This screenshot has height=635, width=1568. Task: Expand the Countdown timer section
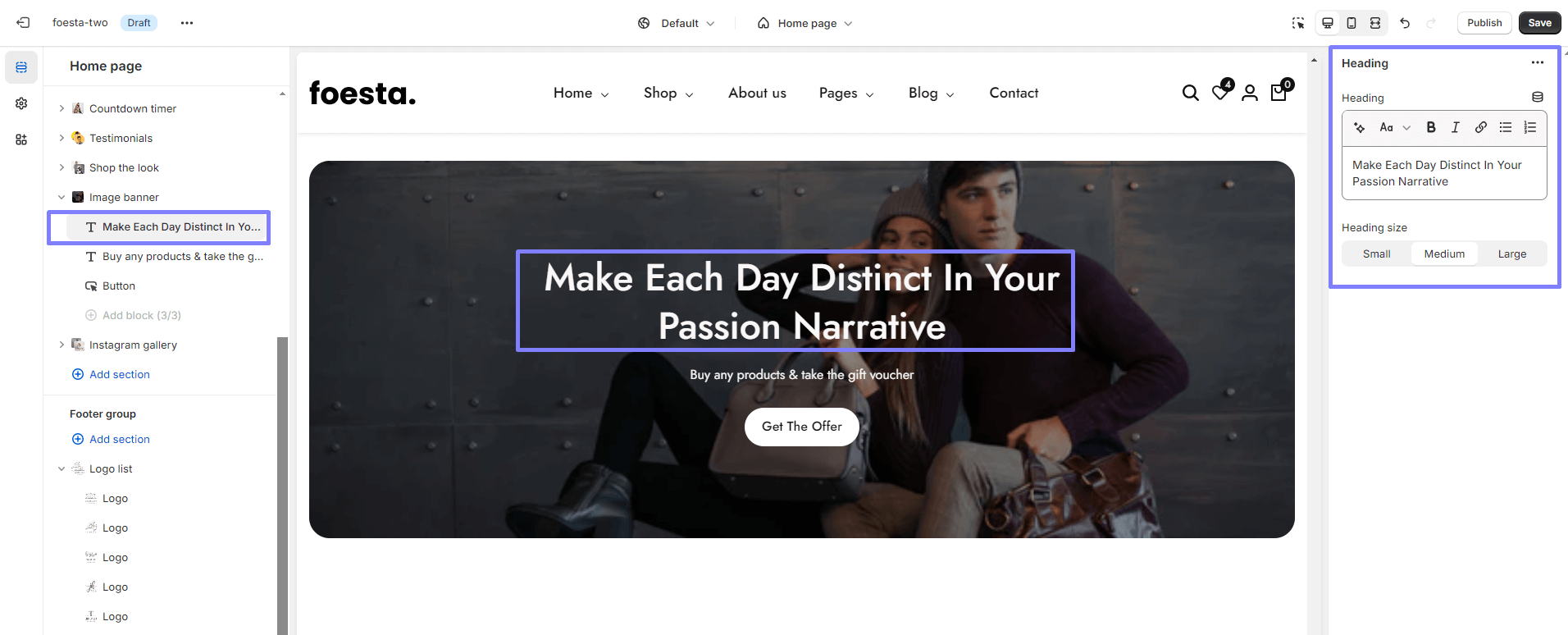pyautogui.click(x=62, y=108)
